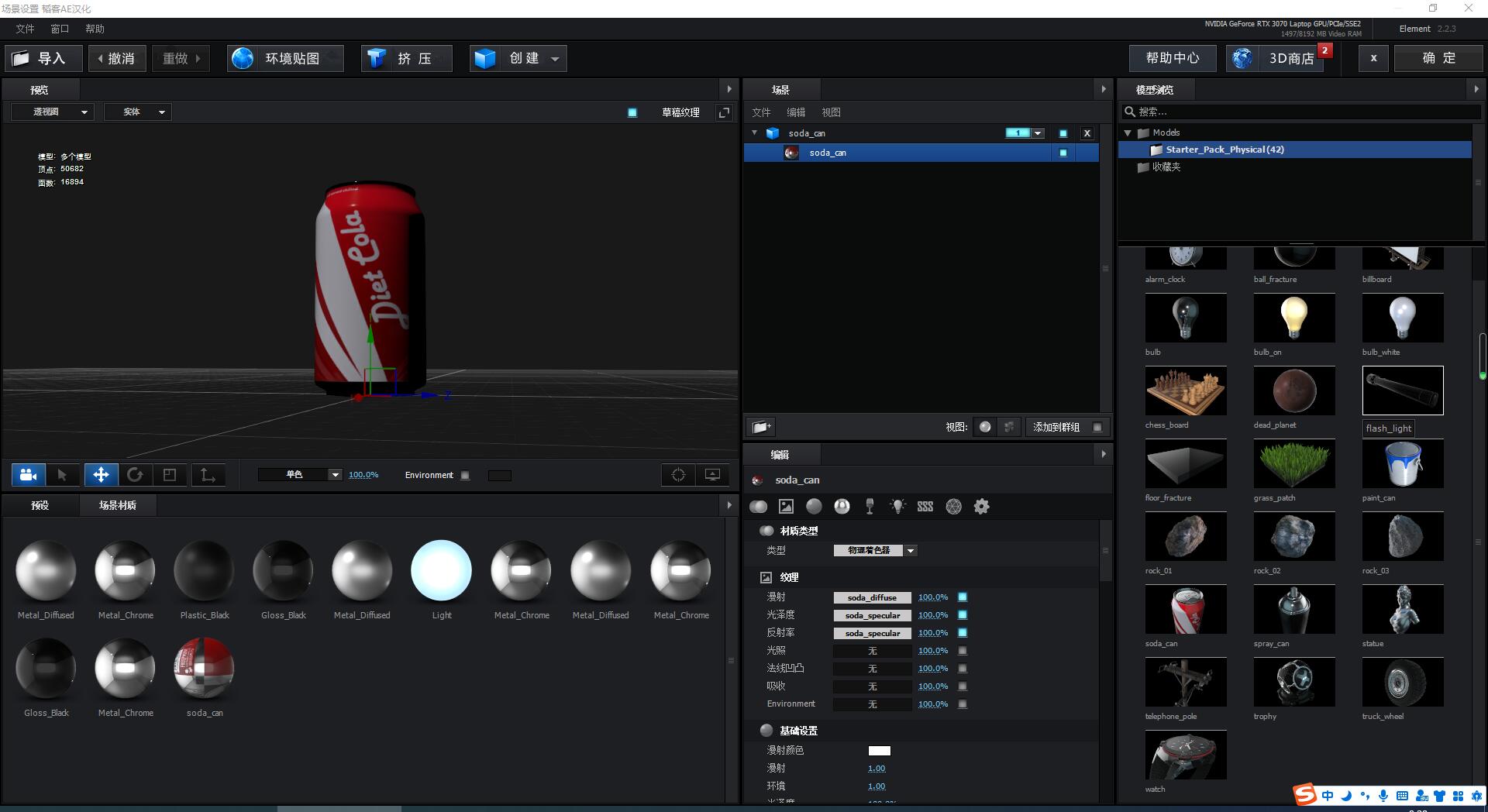Toggle visibility of soda_can group

click(1063, 133)
